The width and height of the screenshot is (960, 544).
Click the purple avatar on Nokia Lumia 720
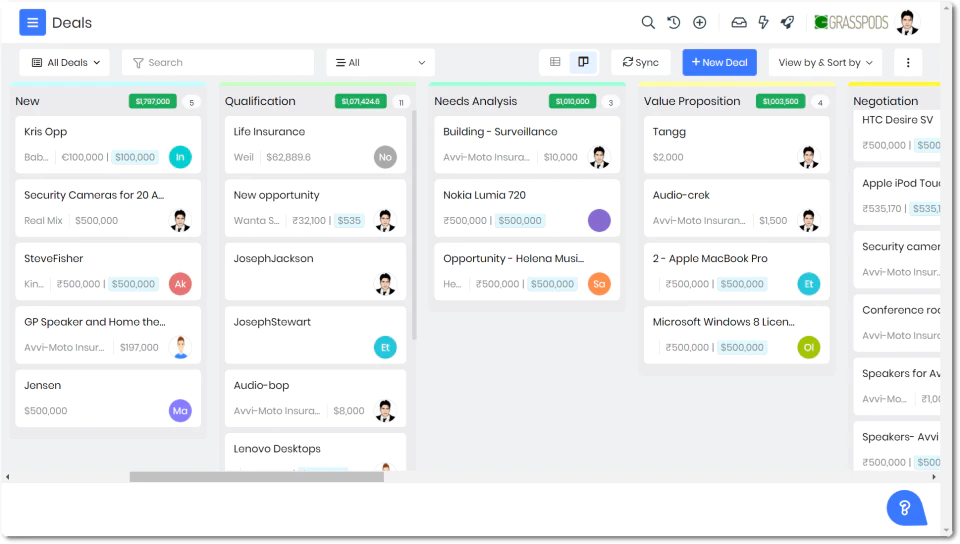tap(599, 220)
